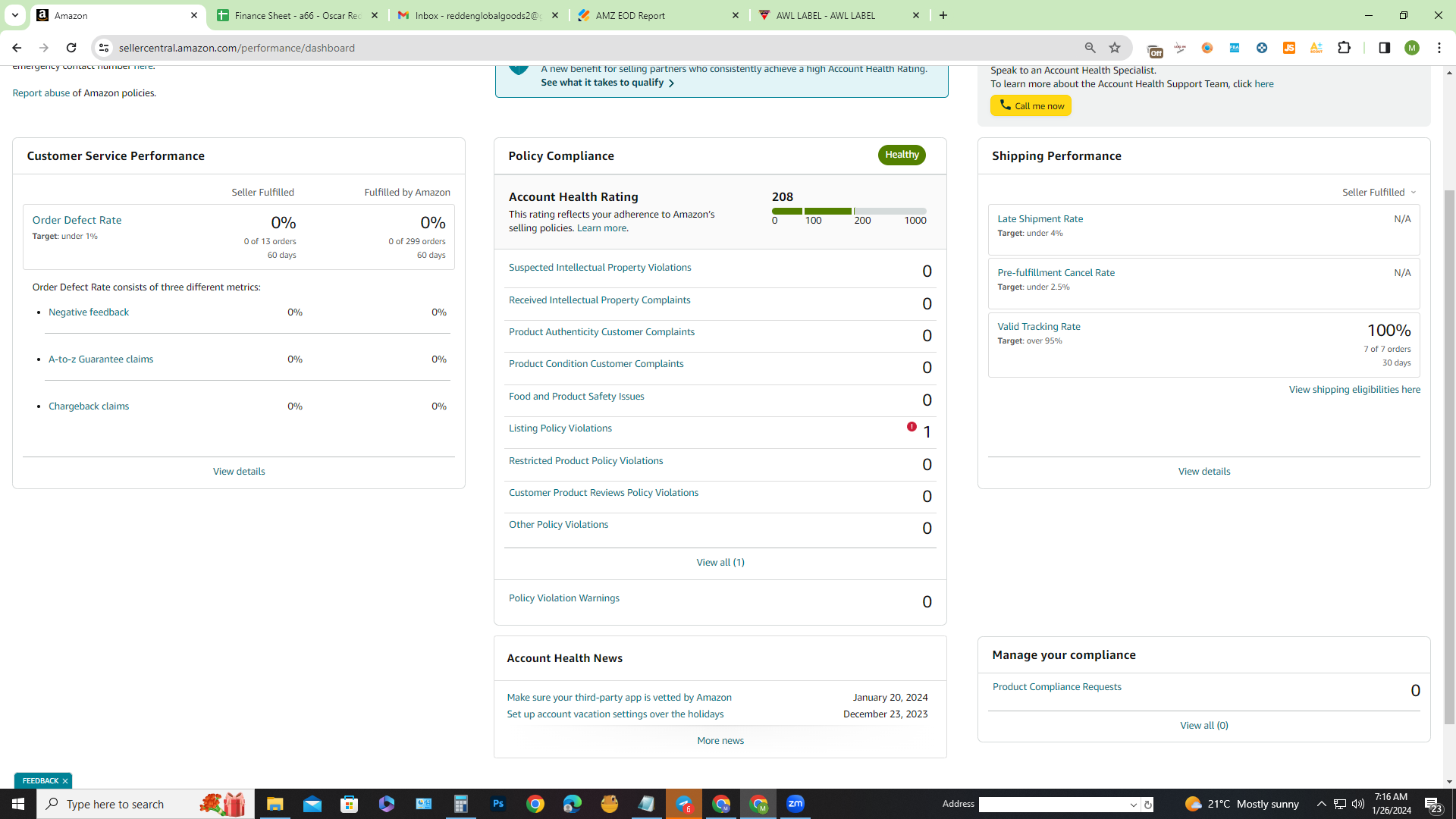The height and width of the screenshot is (819, 1456).
Task: Reload the Seller Central page
Action: click(71, 48)
